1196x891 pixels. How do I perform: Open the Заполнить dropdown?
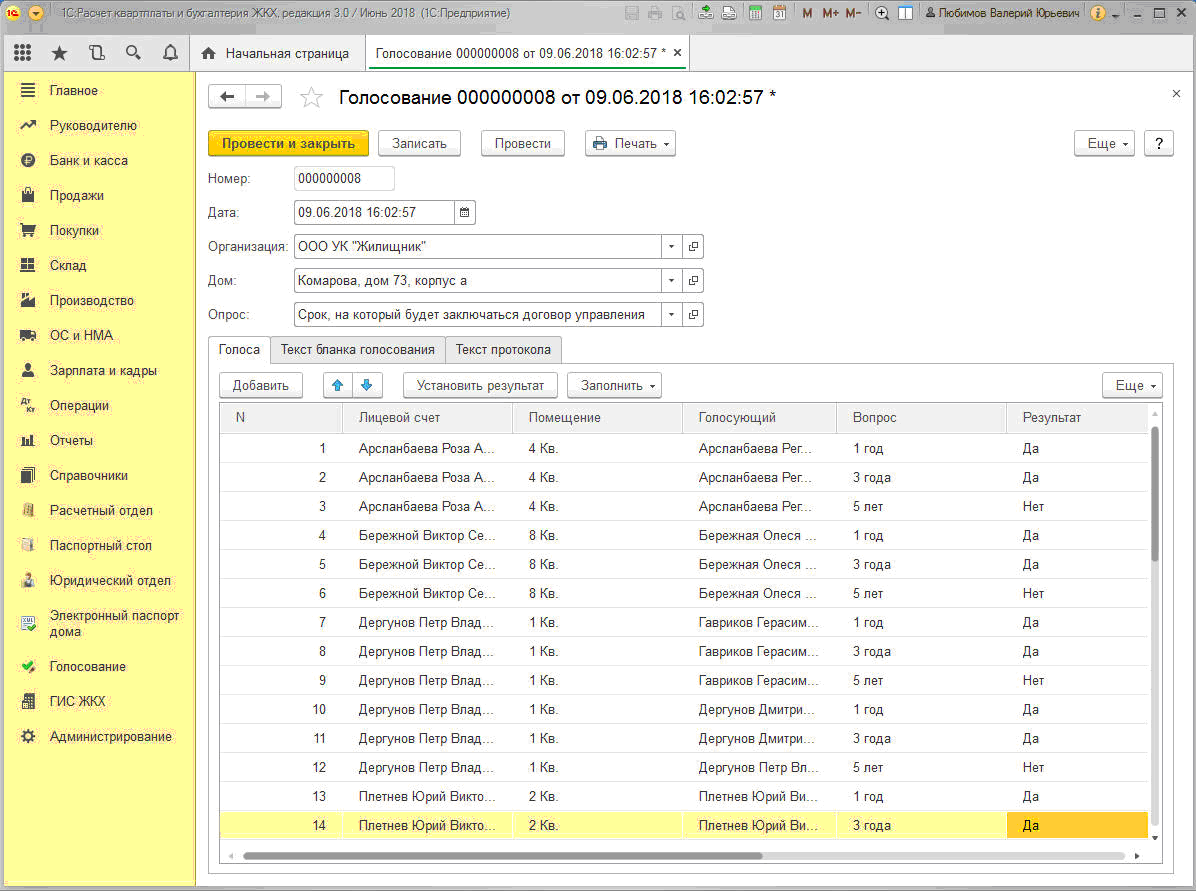click(615, 385)
